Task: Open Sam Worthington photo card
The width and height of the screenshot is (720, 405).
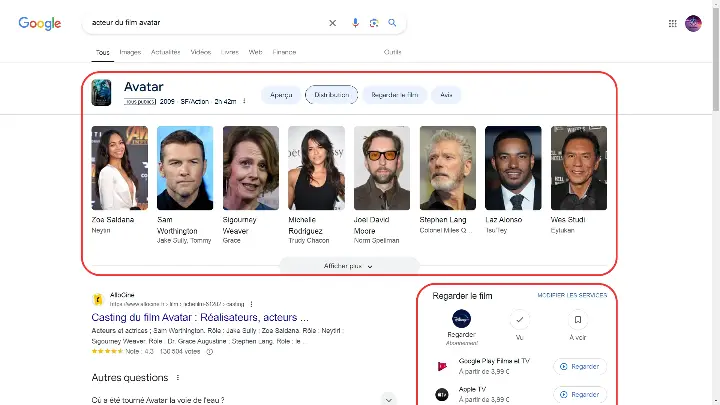Action: point(185,168)
